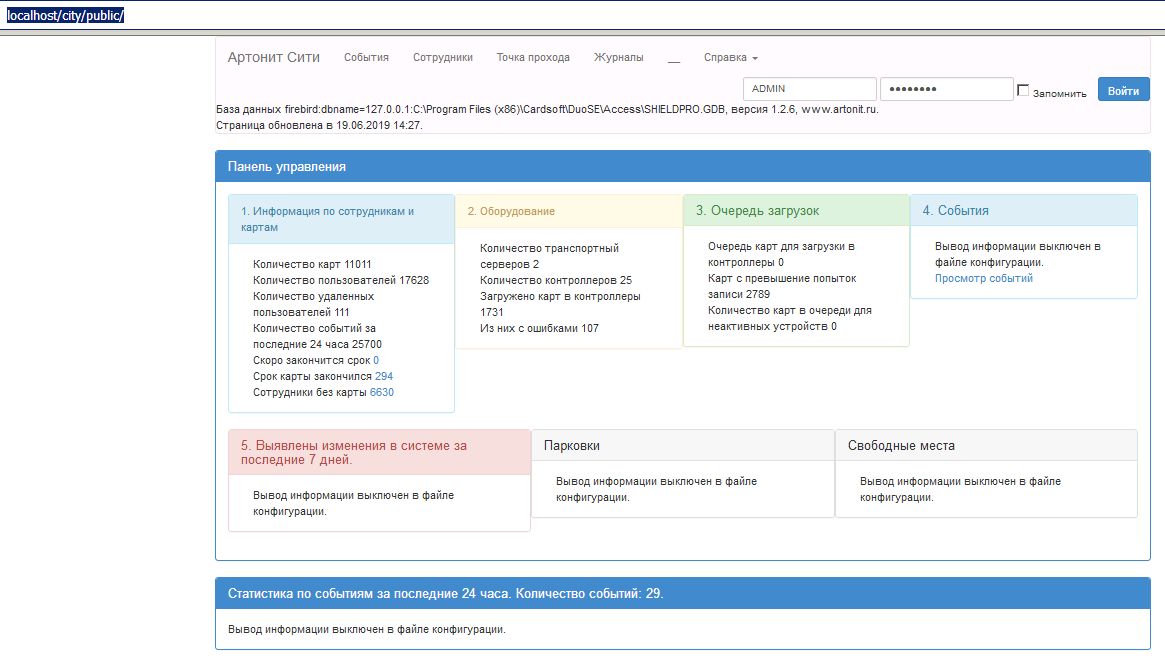Click the localhost address bar URL
Image resolution: width=1165 pixels, height=659 pixels.
click(65, 16)
